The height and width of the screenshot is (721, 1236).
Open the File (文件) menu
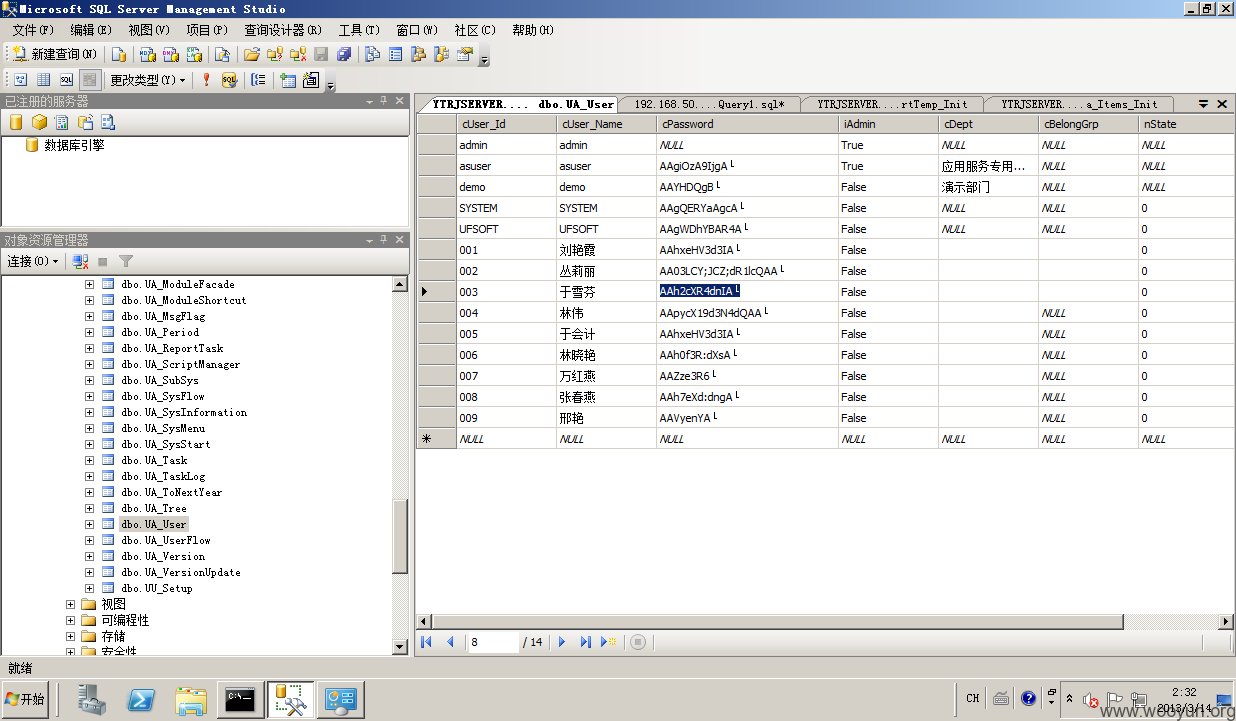pyautogui.click(x=33, y=30)
